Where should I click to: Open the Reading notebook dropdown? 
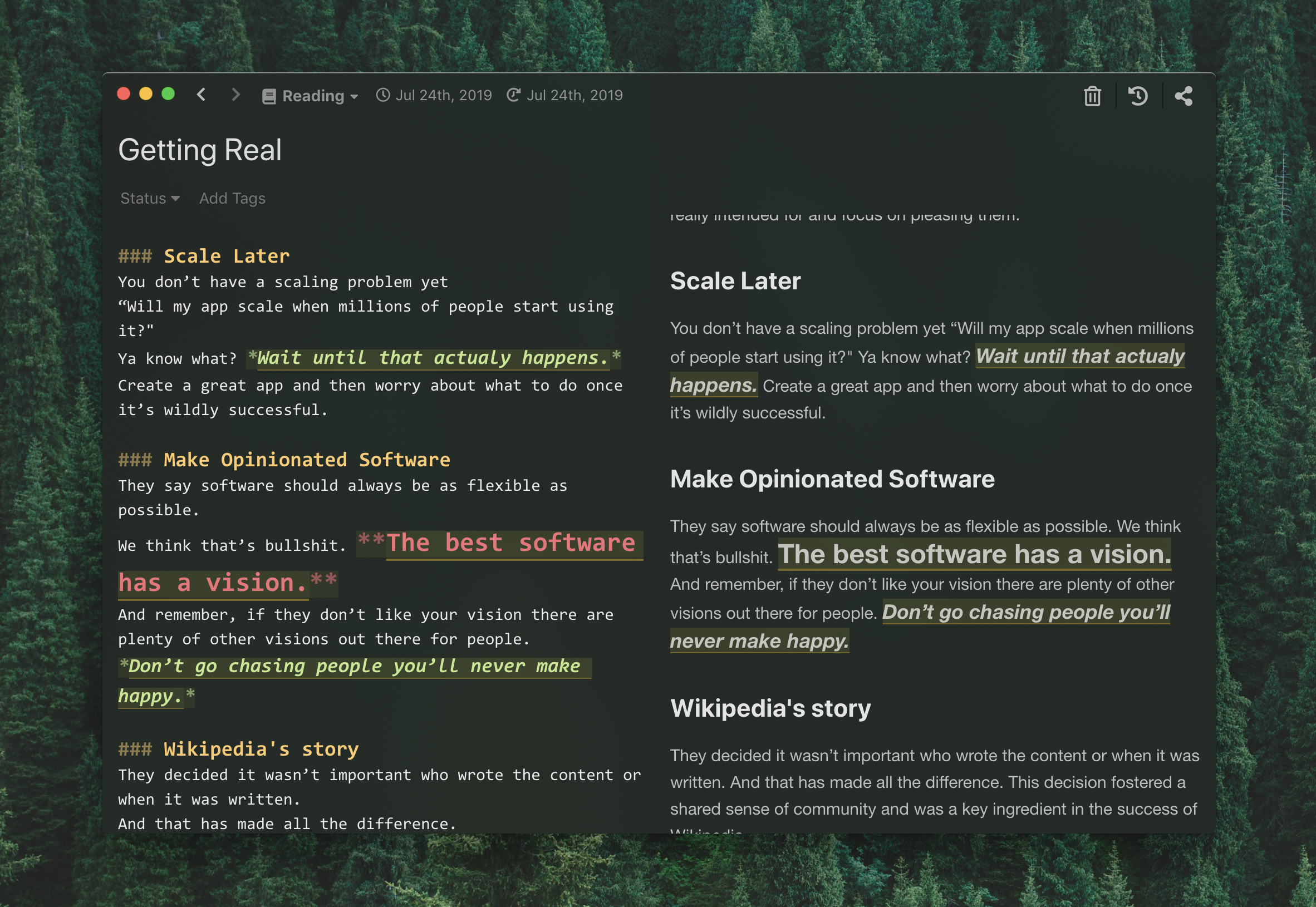coord(320,96)
